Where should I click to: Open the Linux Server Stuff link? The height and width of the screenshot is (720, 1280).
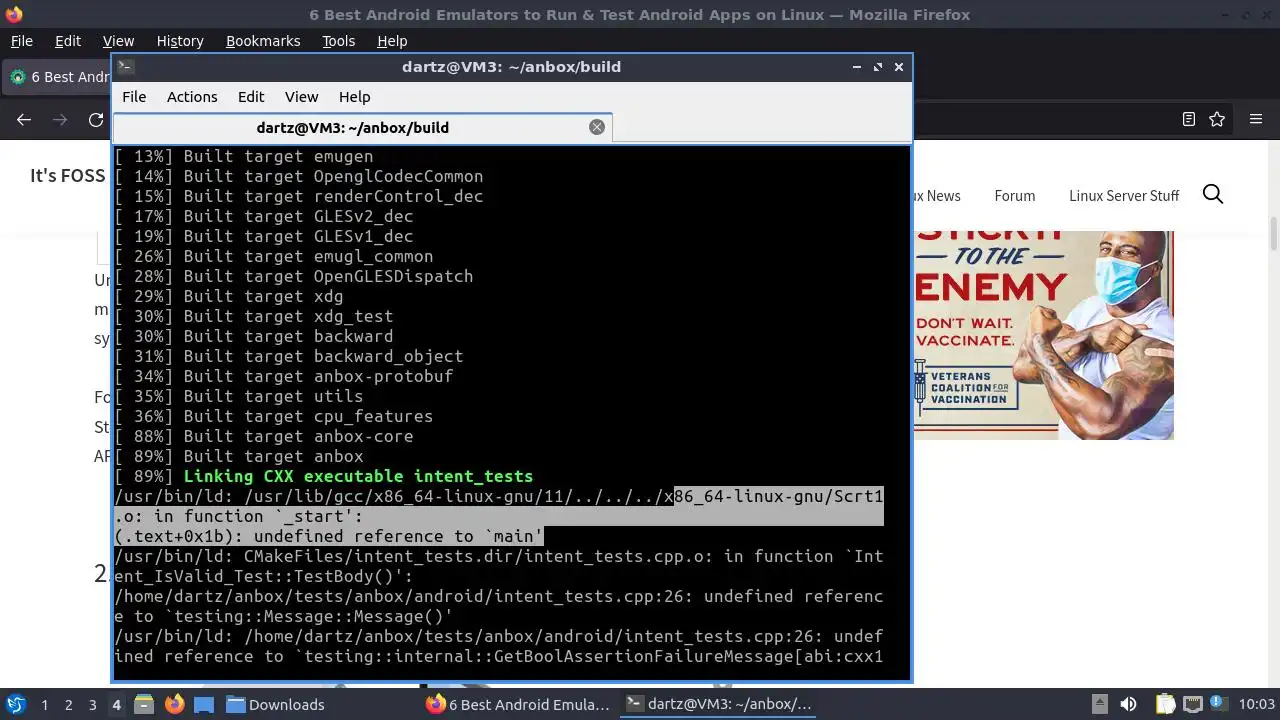click(1124, 196)
